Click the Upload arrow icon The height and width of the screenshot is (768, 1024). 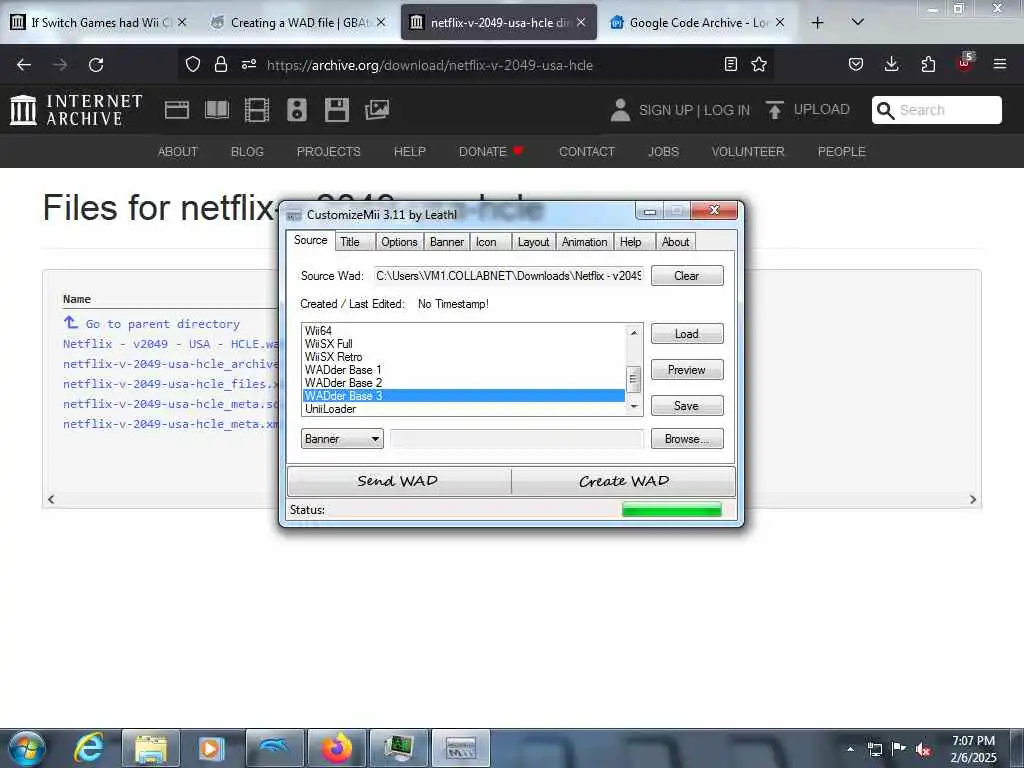[x=775, y=110]
